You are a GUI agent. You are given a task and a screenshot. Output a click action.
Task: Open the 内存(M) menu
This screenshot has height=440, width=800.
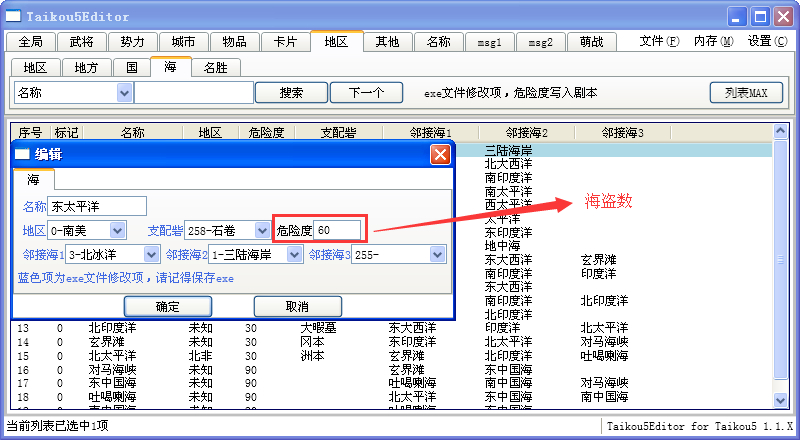[713, 41]
